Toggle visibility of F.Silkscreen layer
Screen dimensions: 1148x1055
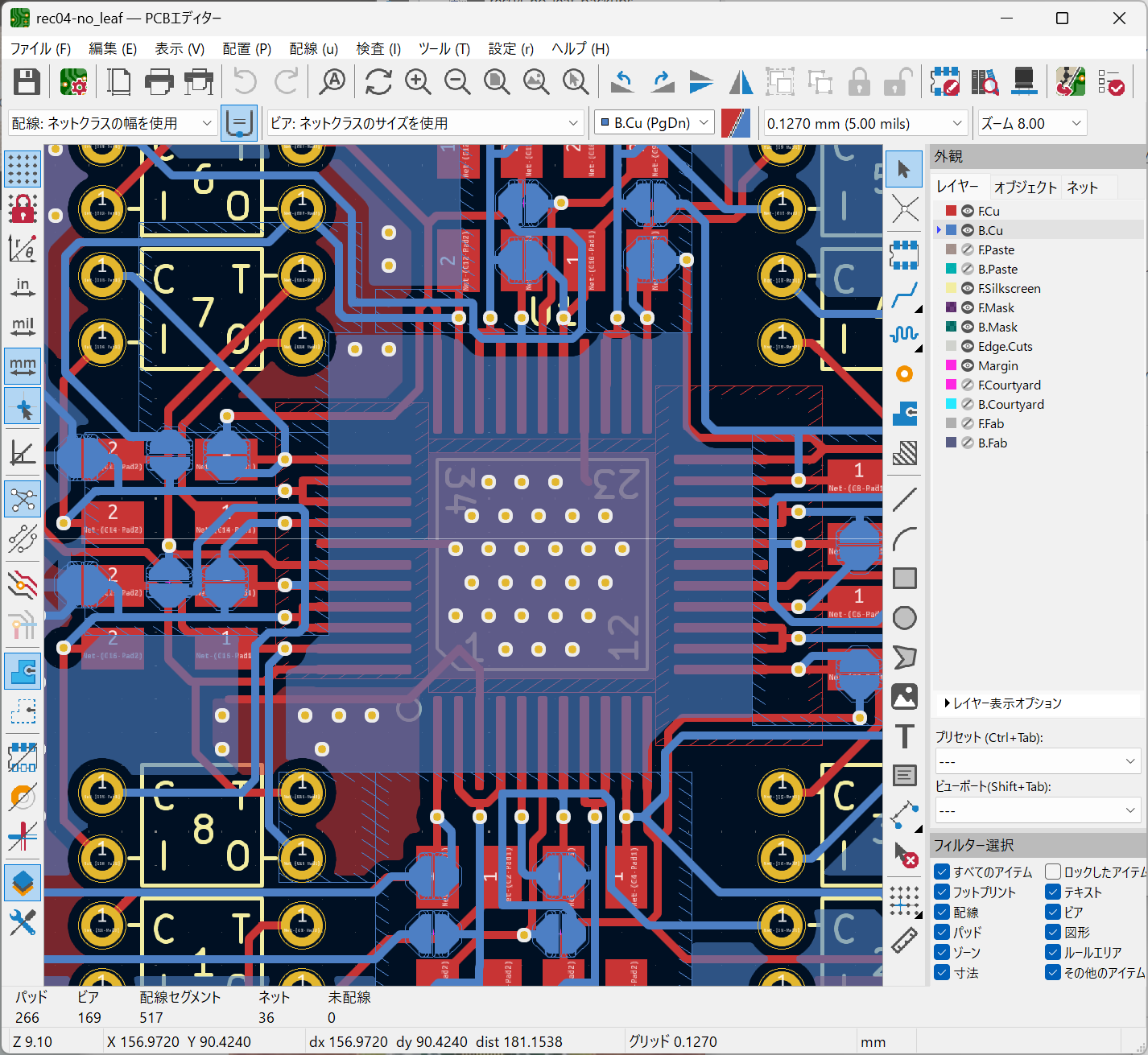tap(968, 288)
